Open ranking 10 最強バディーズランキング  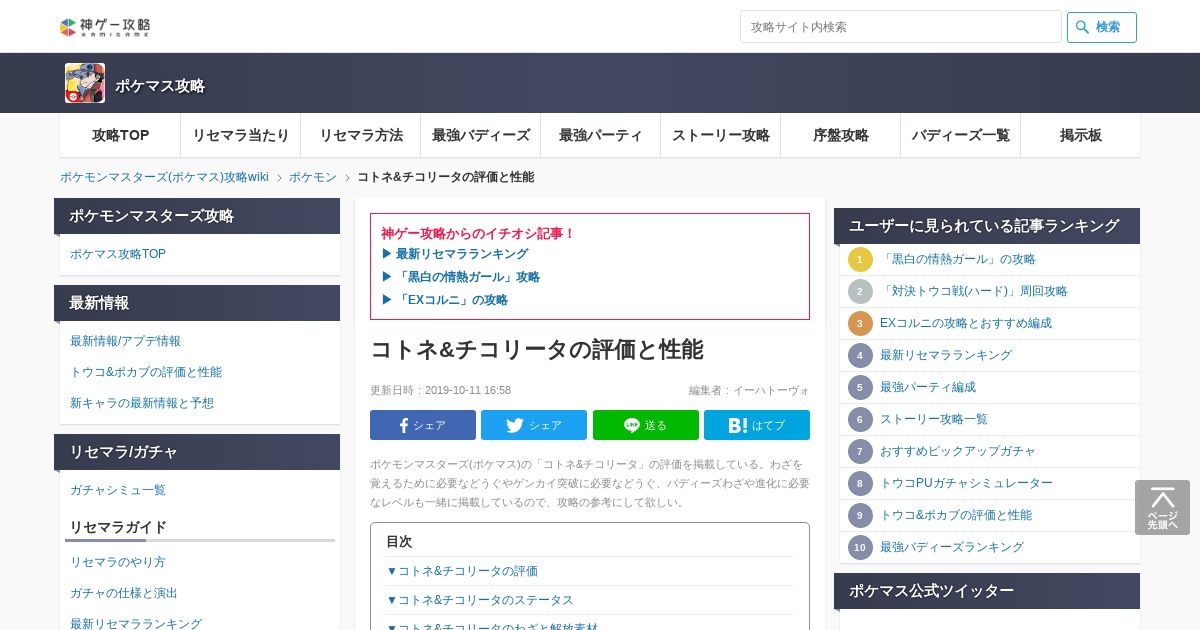coord(952,547)
